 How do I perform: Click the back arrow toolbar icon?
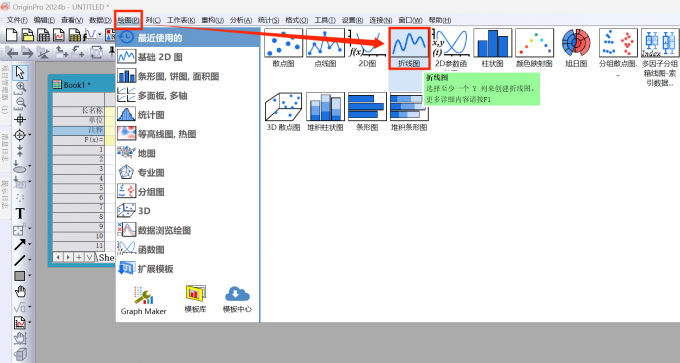[12, 53]
